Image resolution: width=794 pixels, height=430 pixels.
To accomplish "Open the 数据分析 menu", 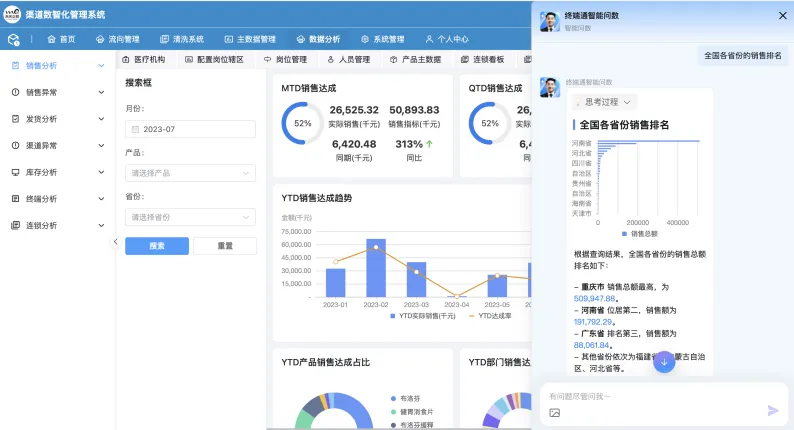I will pos(319,39).
